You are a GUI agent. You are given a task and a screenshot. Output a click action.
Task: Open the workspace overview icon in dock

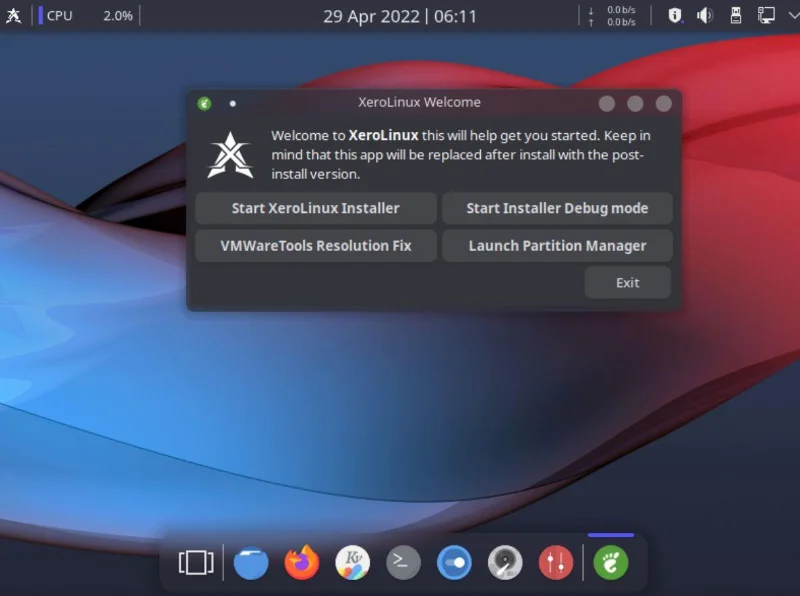pos(196,562)
